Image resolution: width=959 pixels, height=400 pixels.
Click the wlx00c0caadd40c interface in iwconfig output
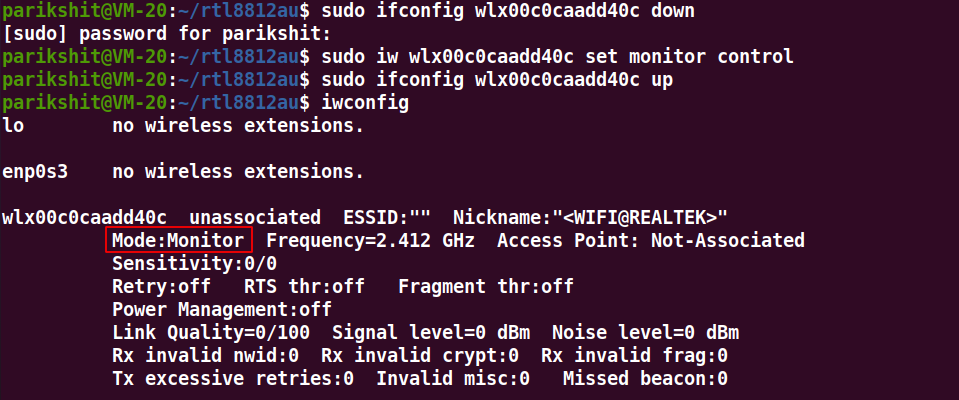(x=84, y=217)
